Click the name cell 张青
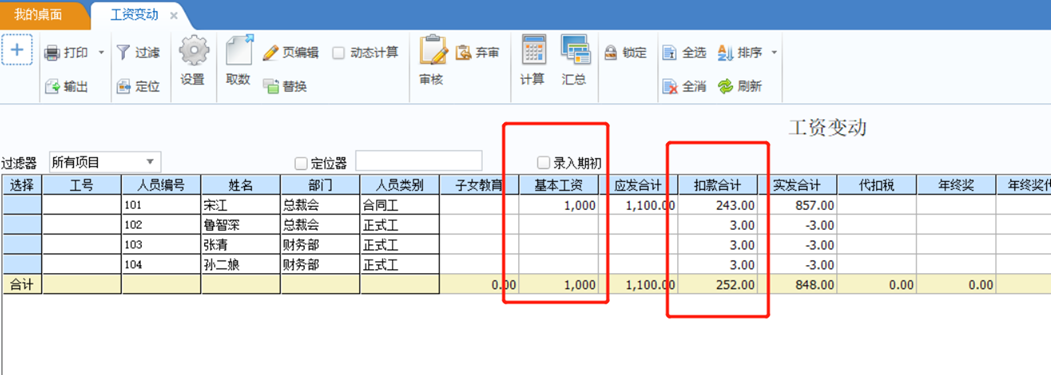The height and width of the screenshot is (375, 1051). pos(241,244)
